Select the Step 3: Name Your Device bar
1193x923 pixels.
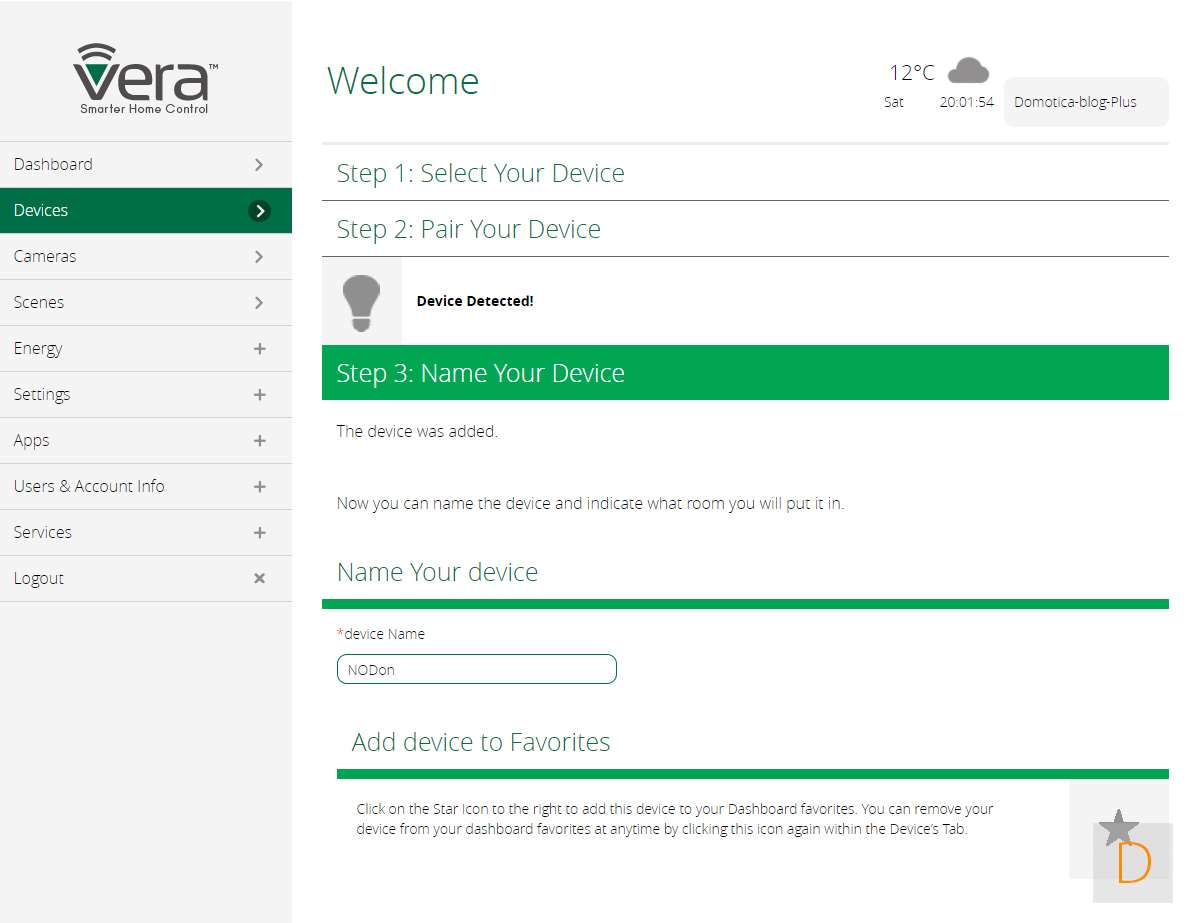pos(744,373)
